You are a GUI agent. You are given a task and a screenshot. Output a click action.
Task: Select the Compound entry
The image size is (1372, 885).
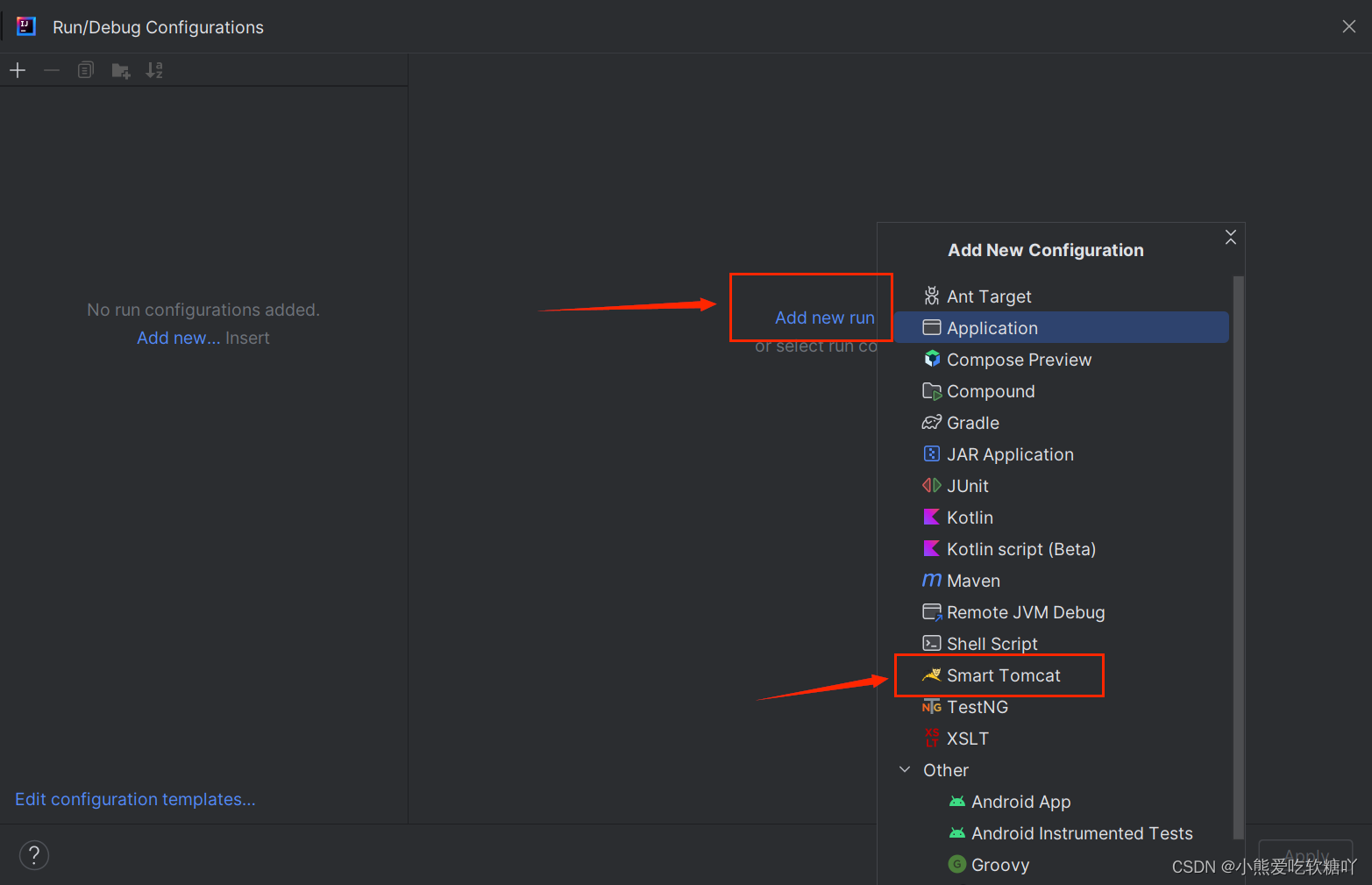point(1062,391)
